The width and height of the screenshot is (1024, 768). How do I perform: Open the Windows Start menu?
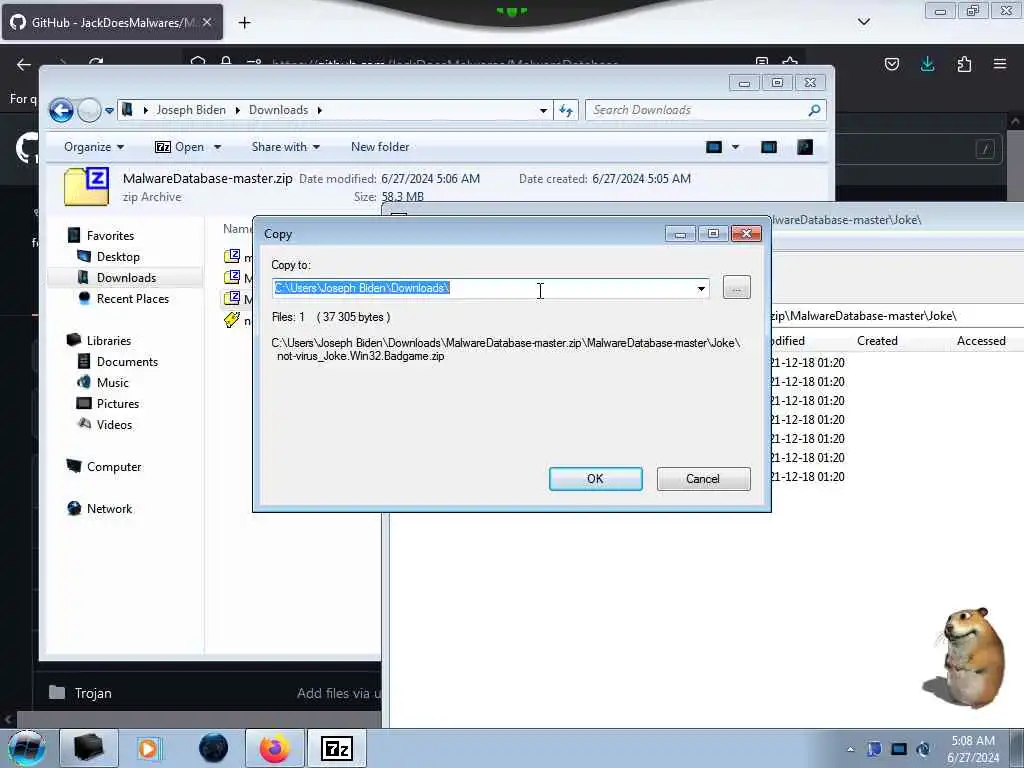point(27,748)
